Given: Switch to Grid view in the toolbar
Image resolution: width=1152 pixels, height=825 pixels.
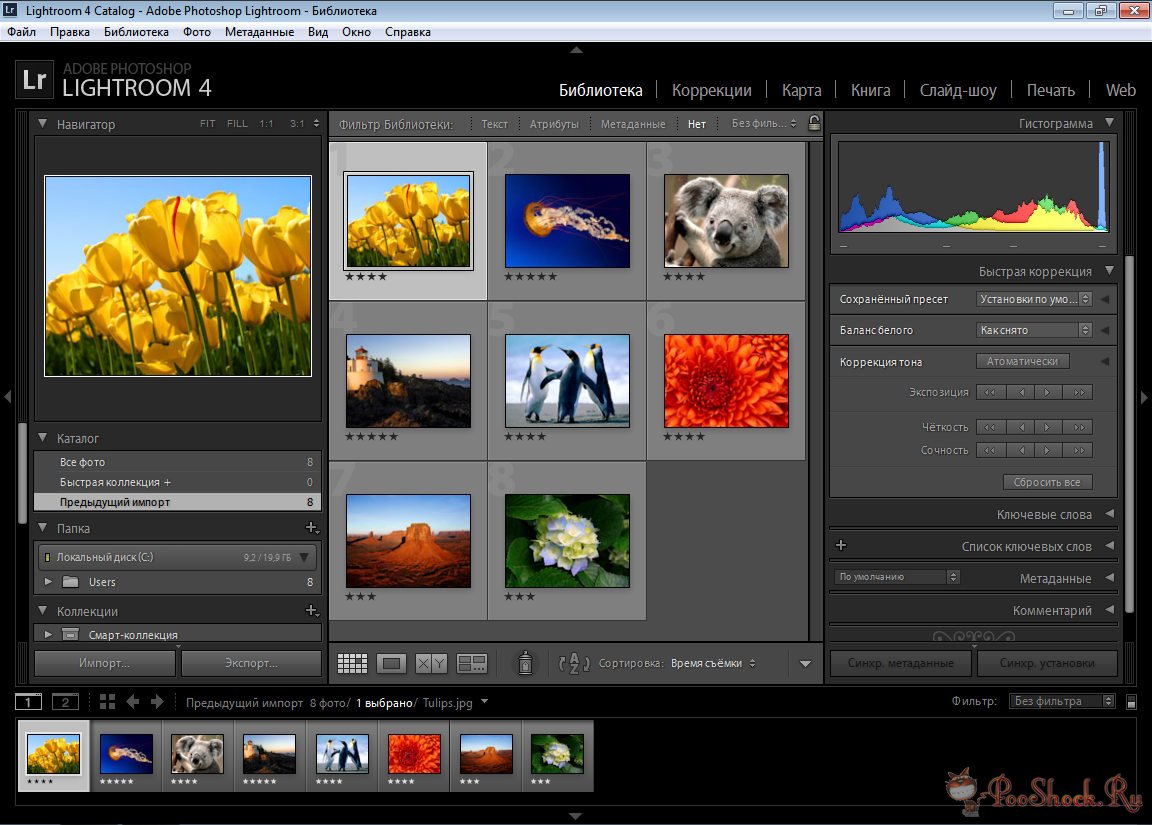Looking at the screenshot, I should point(352,663).
